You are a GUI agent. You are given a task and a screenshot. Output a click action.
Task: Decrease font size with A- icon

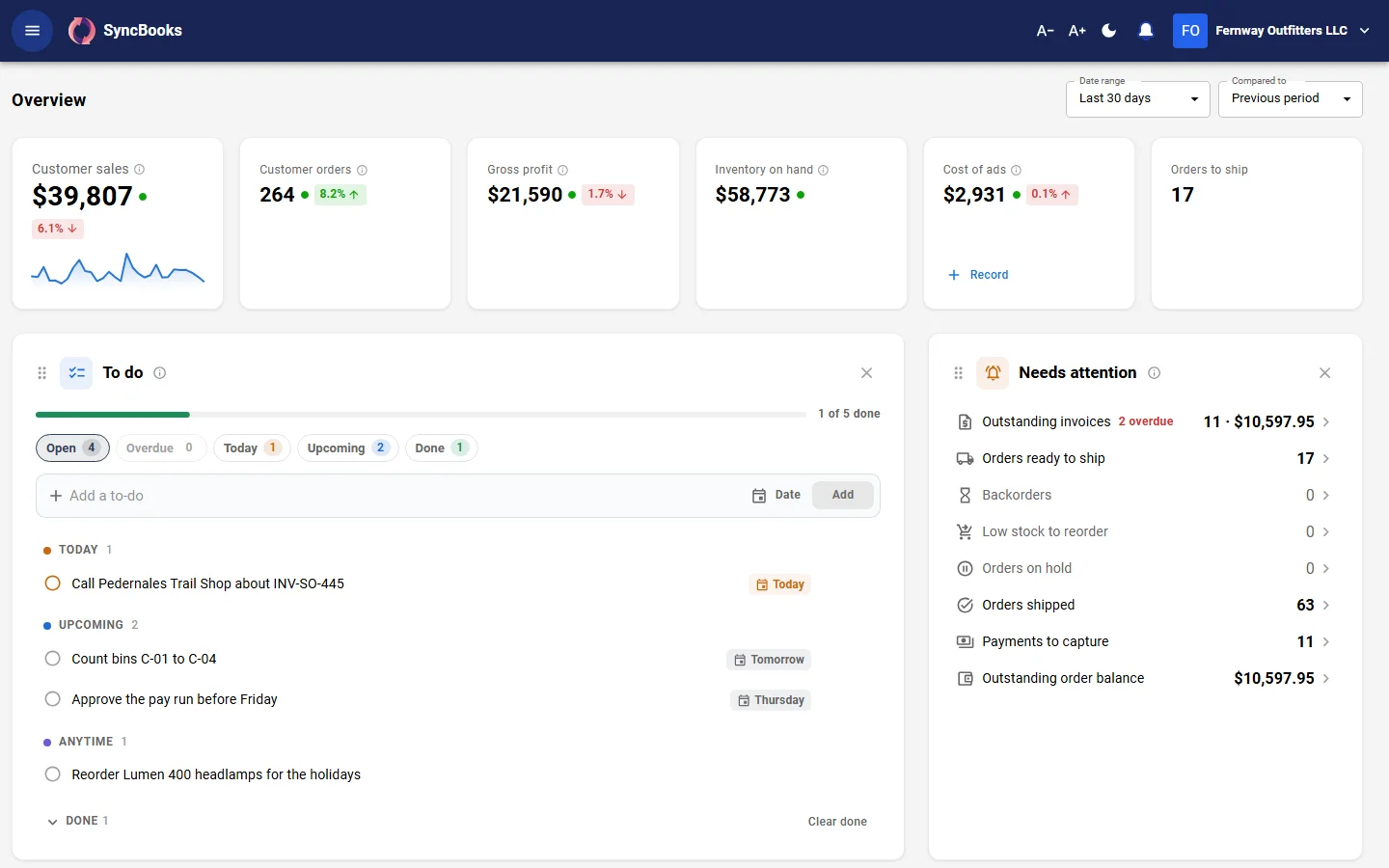[x=1045, y=31]
